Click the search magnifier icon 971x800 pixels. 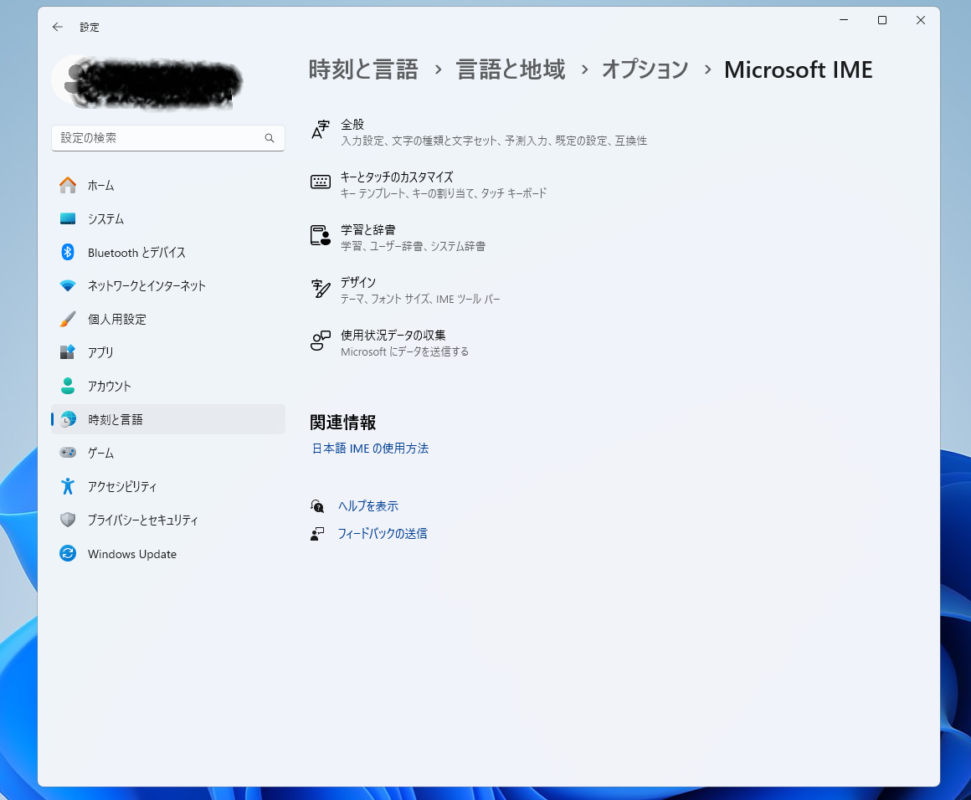pyautogui.click(x=269, y=138)
